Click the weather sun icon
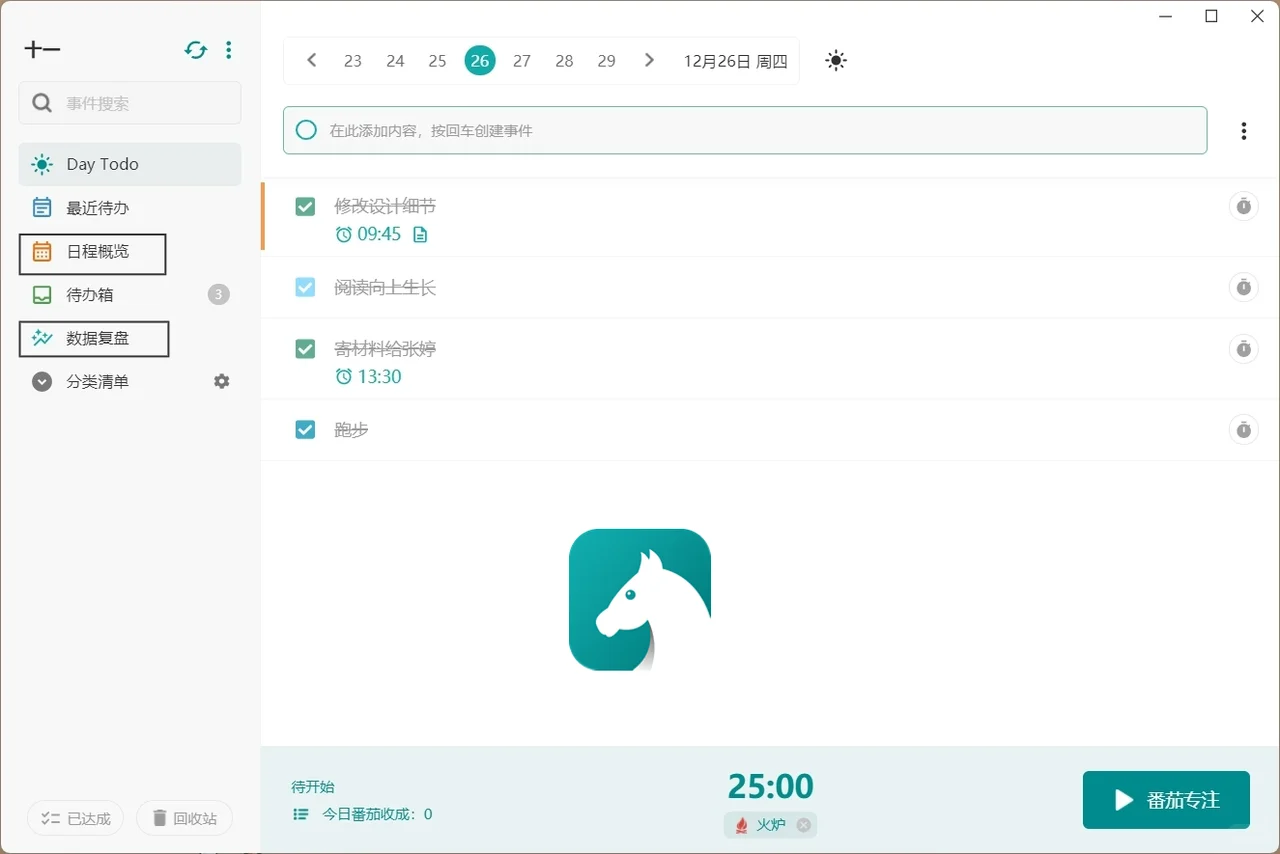This screenshot has height=854, width=1280. pos(835,60)
